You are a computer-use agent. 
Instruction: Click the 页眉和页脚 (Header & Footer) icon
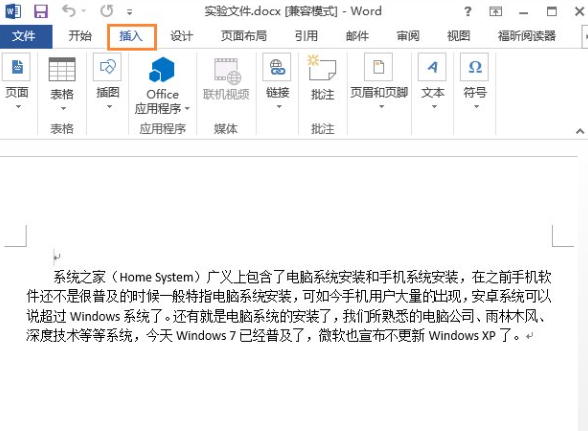[x=379, y=67]
